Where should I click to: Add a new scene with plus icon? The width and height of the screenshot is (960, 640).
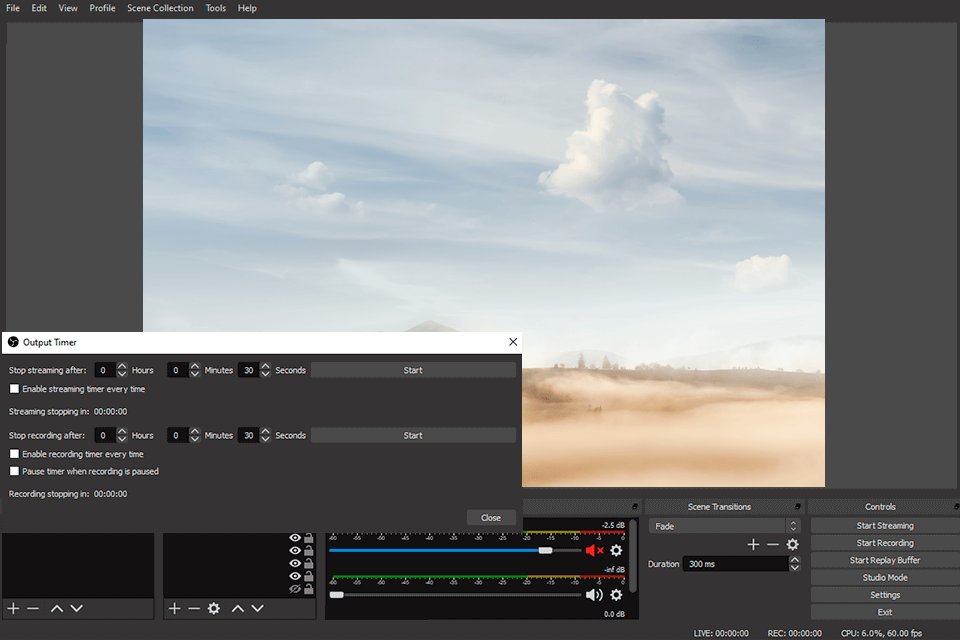(14, 608)
